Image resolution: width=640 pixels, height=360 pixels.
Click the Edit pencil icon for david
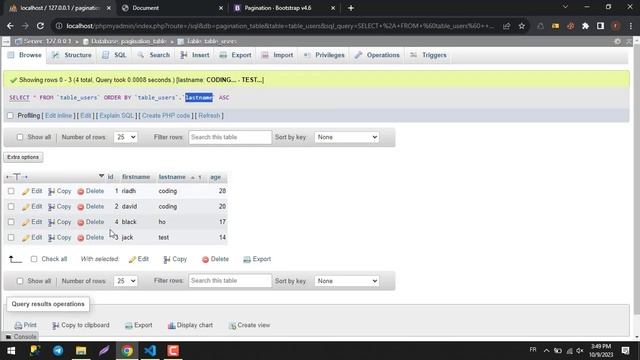coord(25,207)
